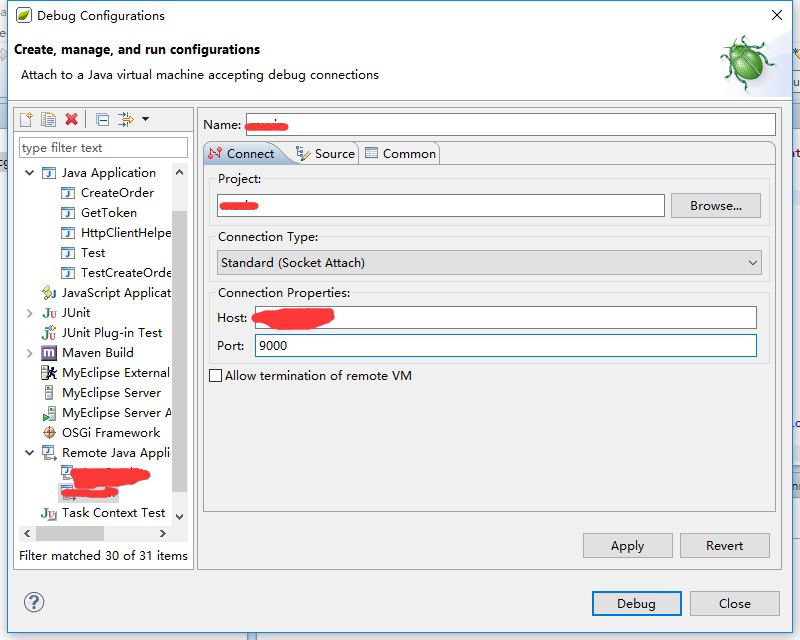The height and width of the screenshot is (640, 800).
Task: Duplicate the selected launch configuration
Action: [48, 119]
